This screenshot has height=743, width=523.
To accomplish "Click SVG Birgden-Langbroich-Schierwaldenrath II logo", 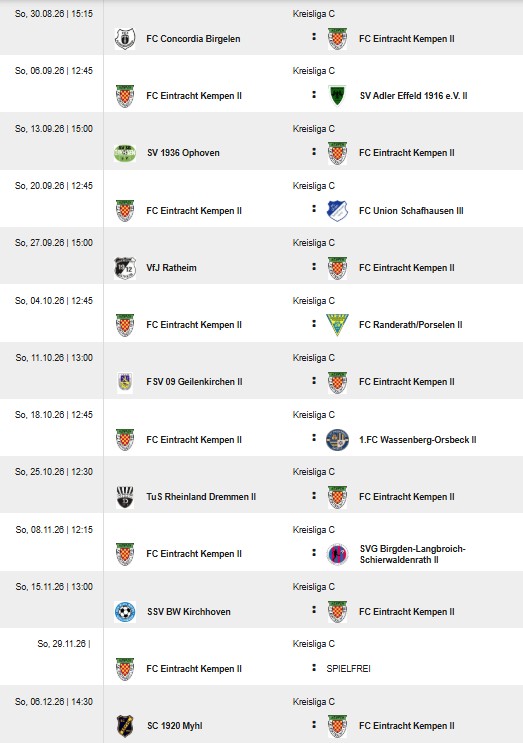I will click(337, 554).
